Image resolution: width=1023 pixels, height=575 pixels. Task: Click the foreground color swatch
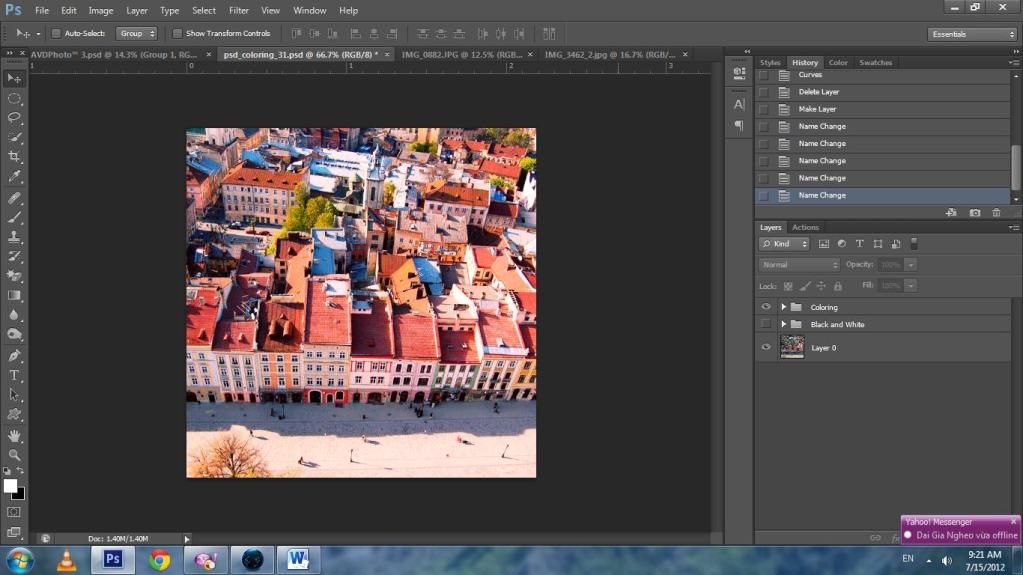coord(10,486)
